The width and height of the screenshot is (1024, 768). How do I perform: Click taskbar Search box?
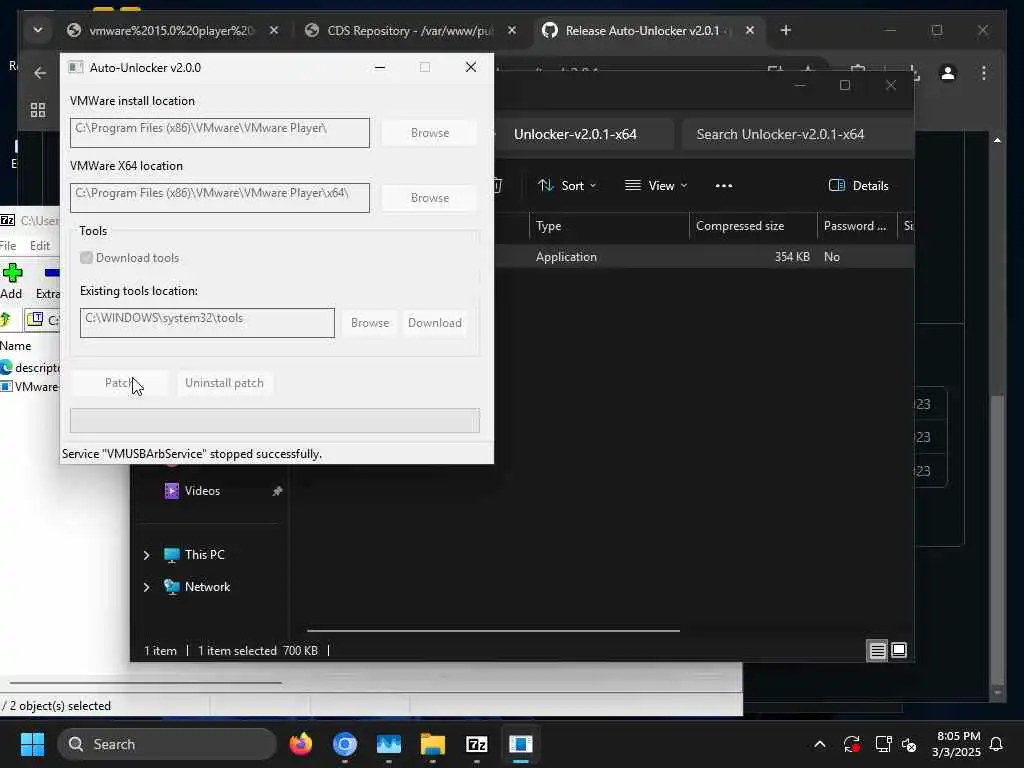[x=167, y=744]
